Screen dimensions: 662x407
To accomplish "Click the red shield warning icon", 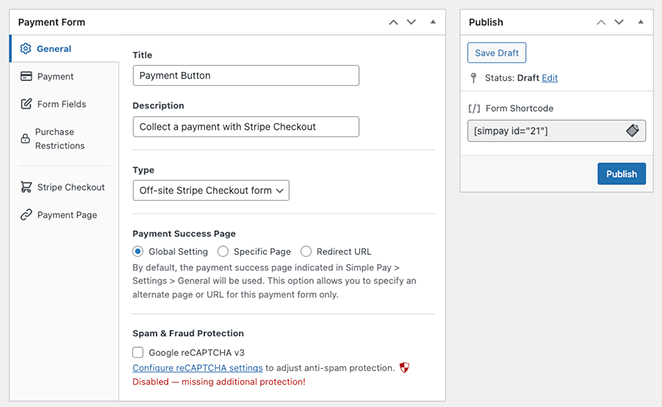I will [404, 368].
